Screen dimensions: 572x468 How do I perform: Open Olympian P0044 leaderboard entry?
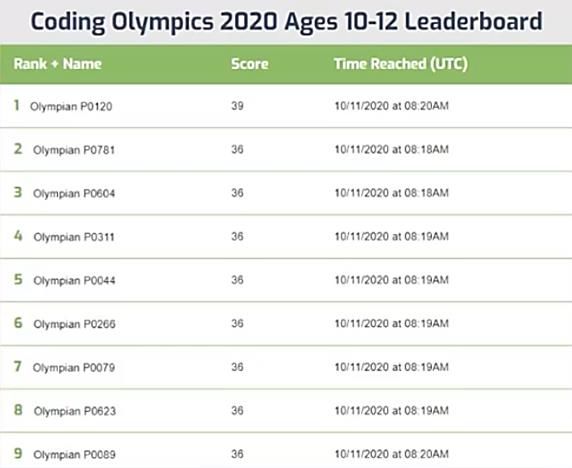74,281
